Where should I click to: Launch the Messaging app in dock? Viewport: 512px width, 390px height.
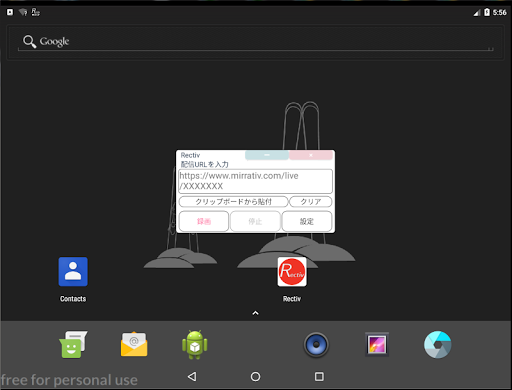[73, 344]
